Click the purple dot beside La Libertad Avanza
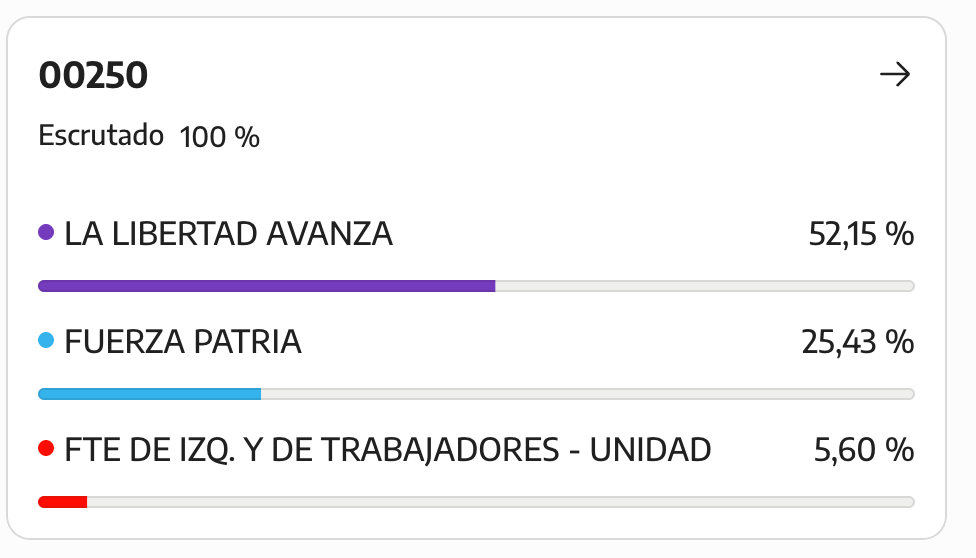 [x=46, y=232]
